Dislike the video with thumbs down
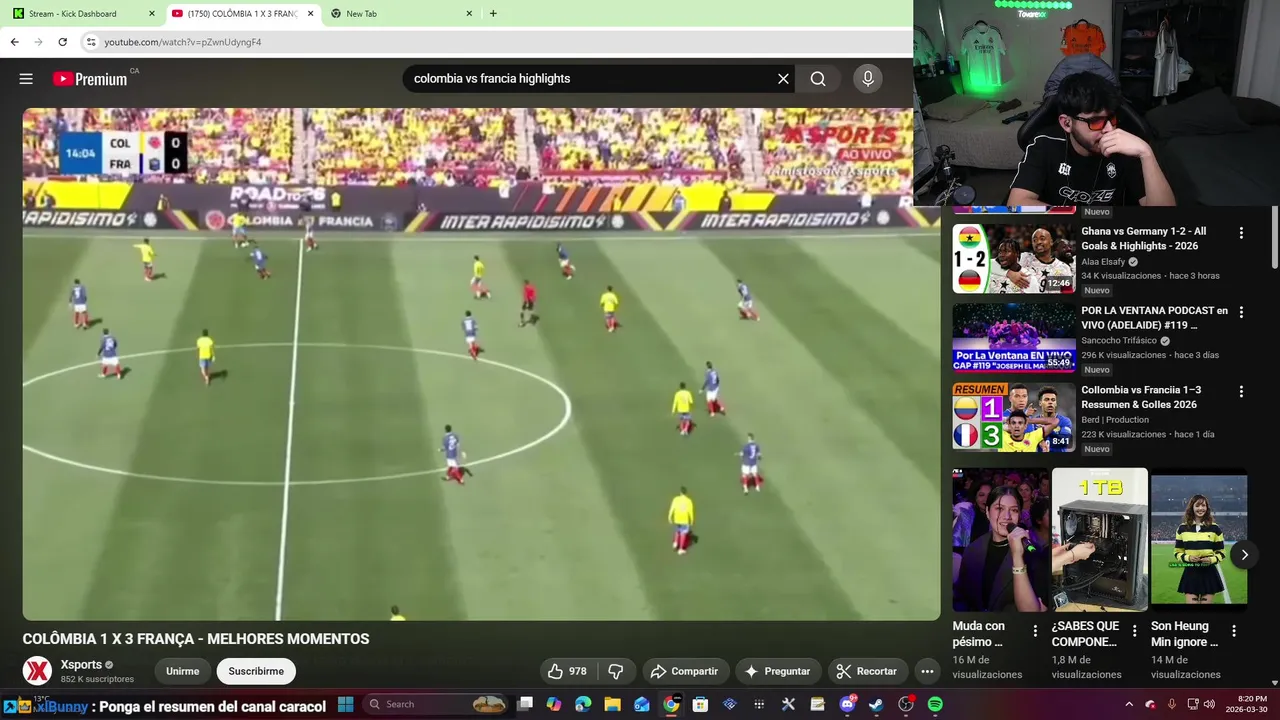The width and height of the screenshot is (1280, 720). tap(616, 671)
